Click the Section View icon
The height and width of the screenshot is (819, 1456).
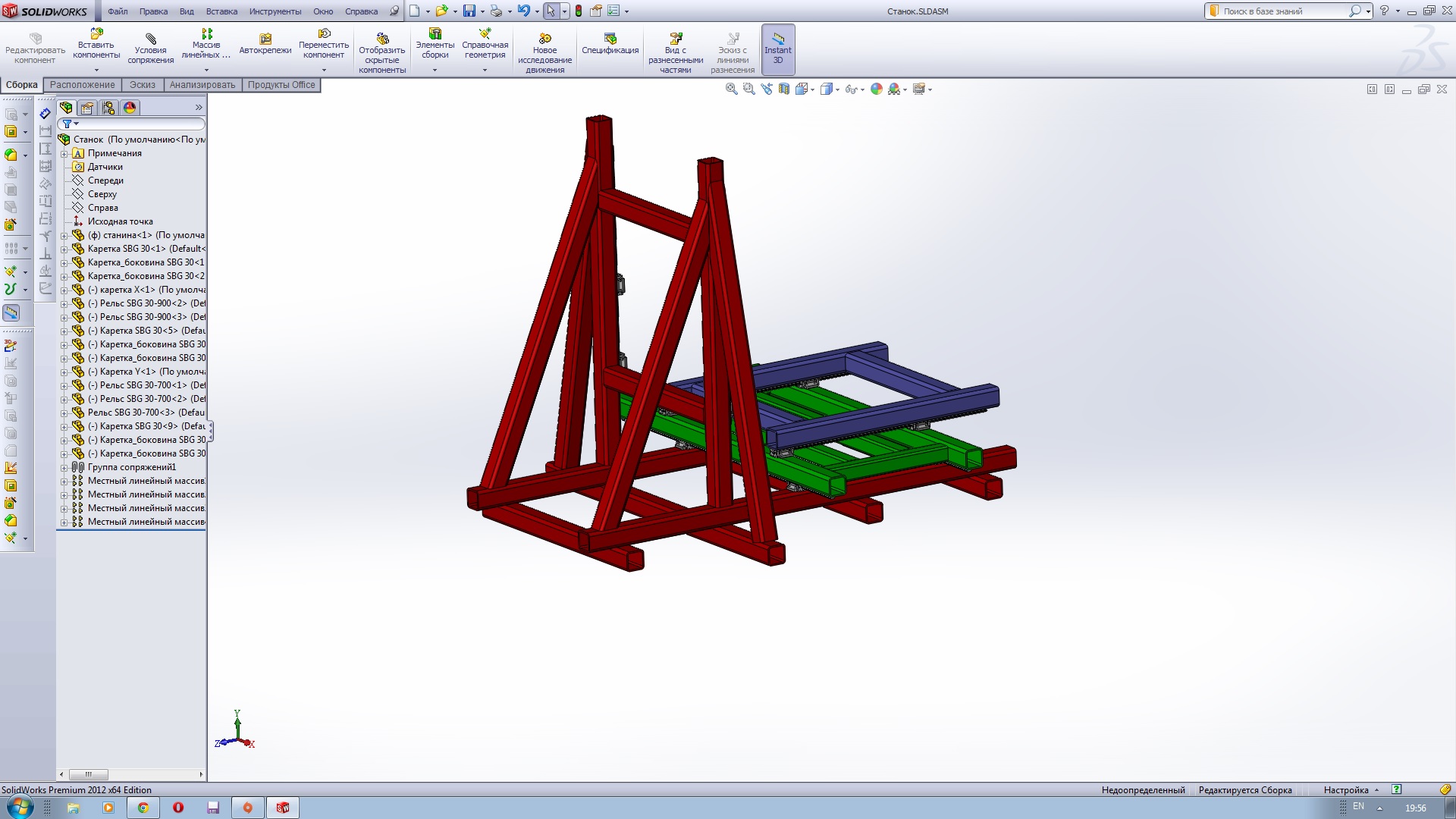[784, 89]
